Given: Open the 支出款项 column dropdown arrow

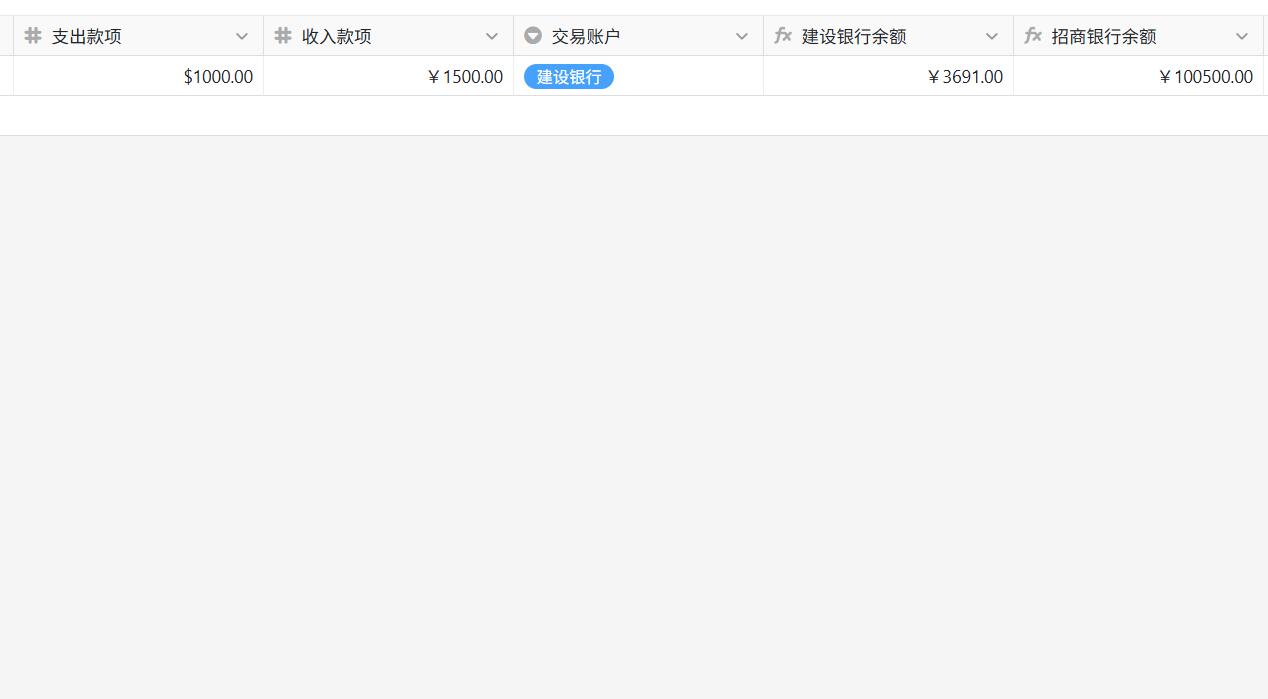Looking at the screenshot, I should click(242, 36).
